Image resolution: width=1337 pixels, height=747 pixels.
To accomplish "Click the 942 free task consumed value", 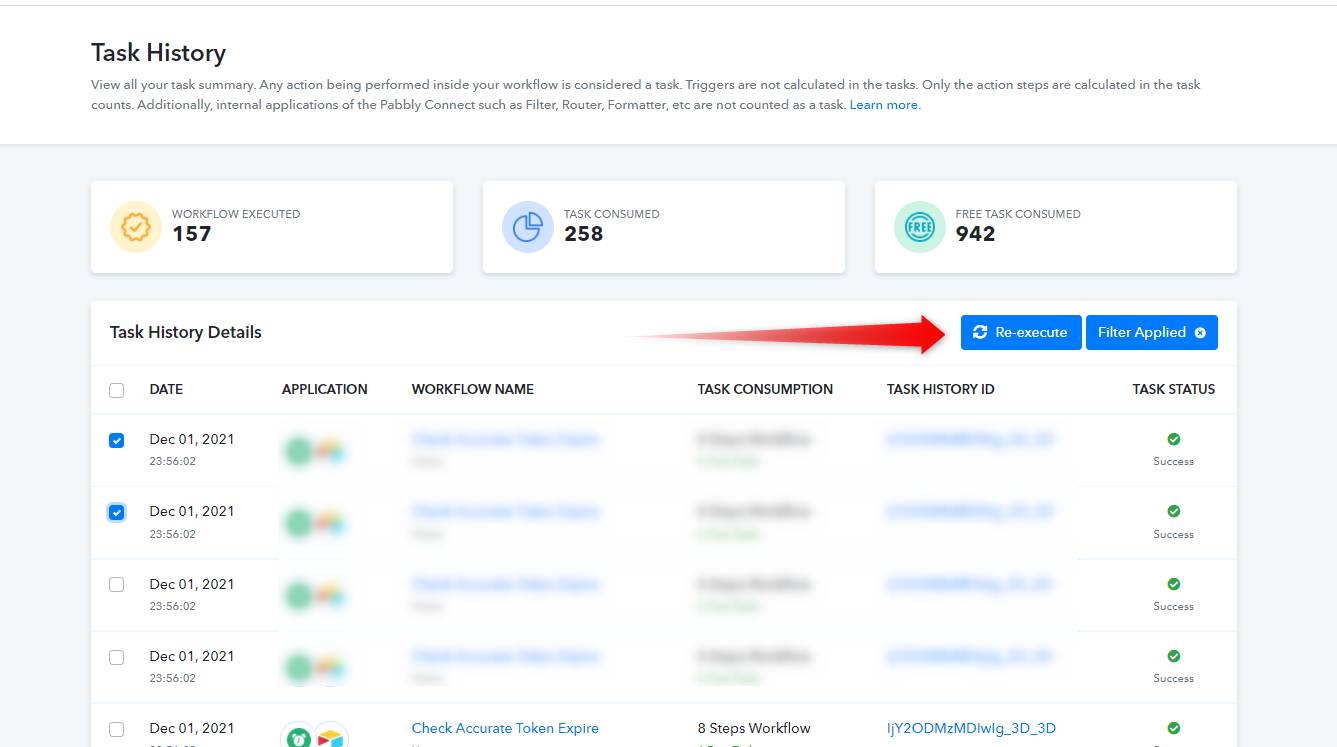I will tap(976, 234).
